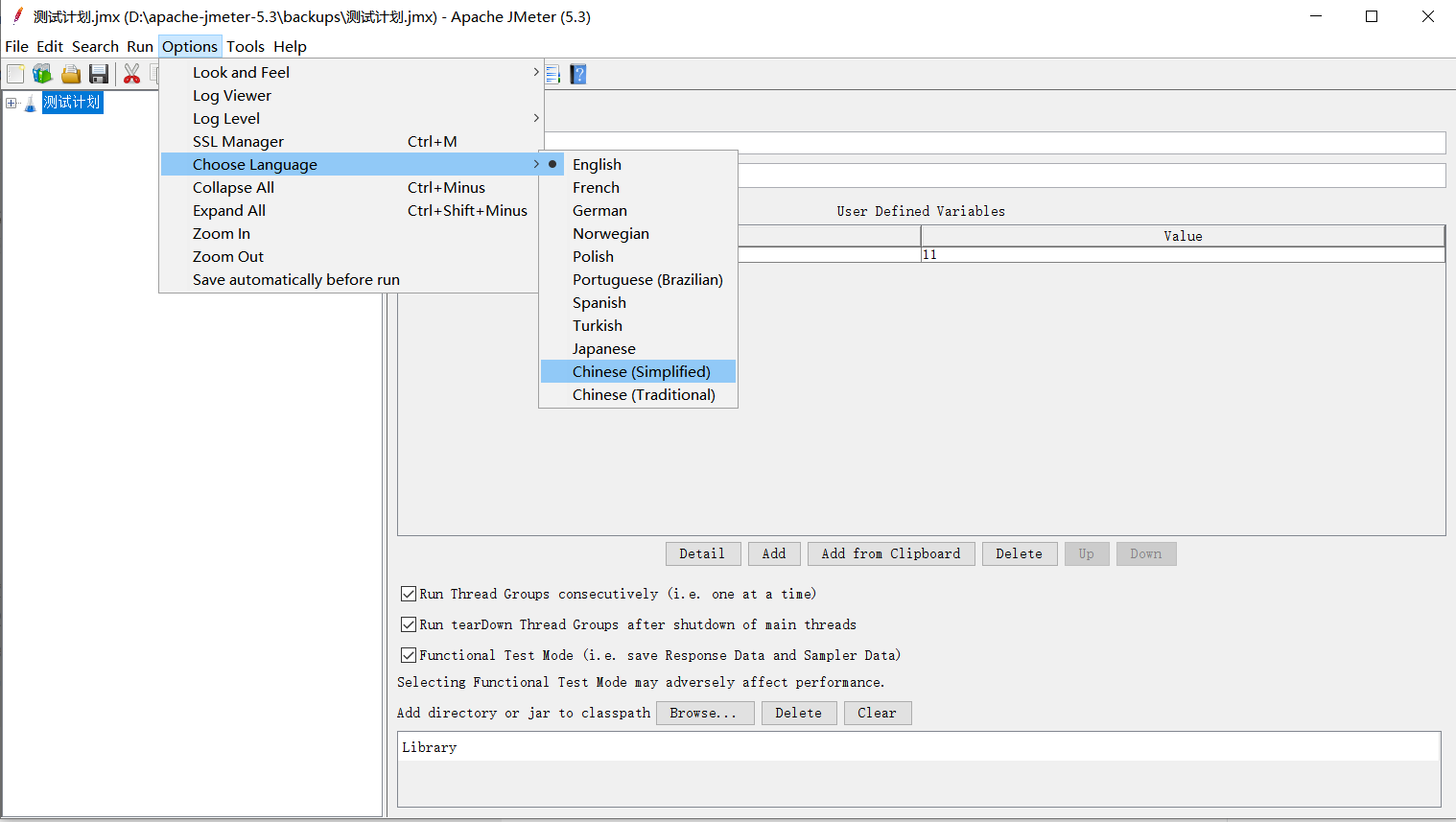The width and height of the screenshot is (1456, 822).
Task: Toggle Run Thread Groups consecutively checkbox
Action: [409, 594]
